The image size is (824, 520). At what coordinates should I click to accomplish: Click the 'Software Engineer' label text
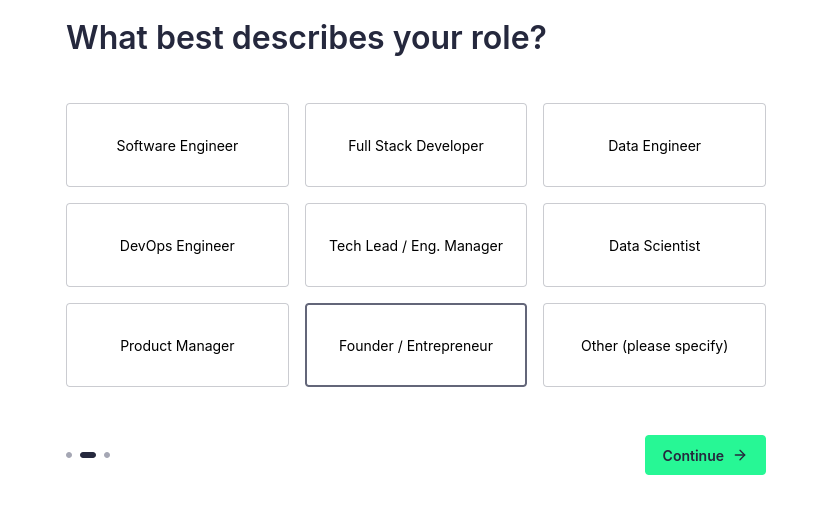(x=177, y=146)
